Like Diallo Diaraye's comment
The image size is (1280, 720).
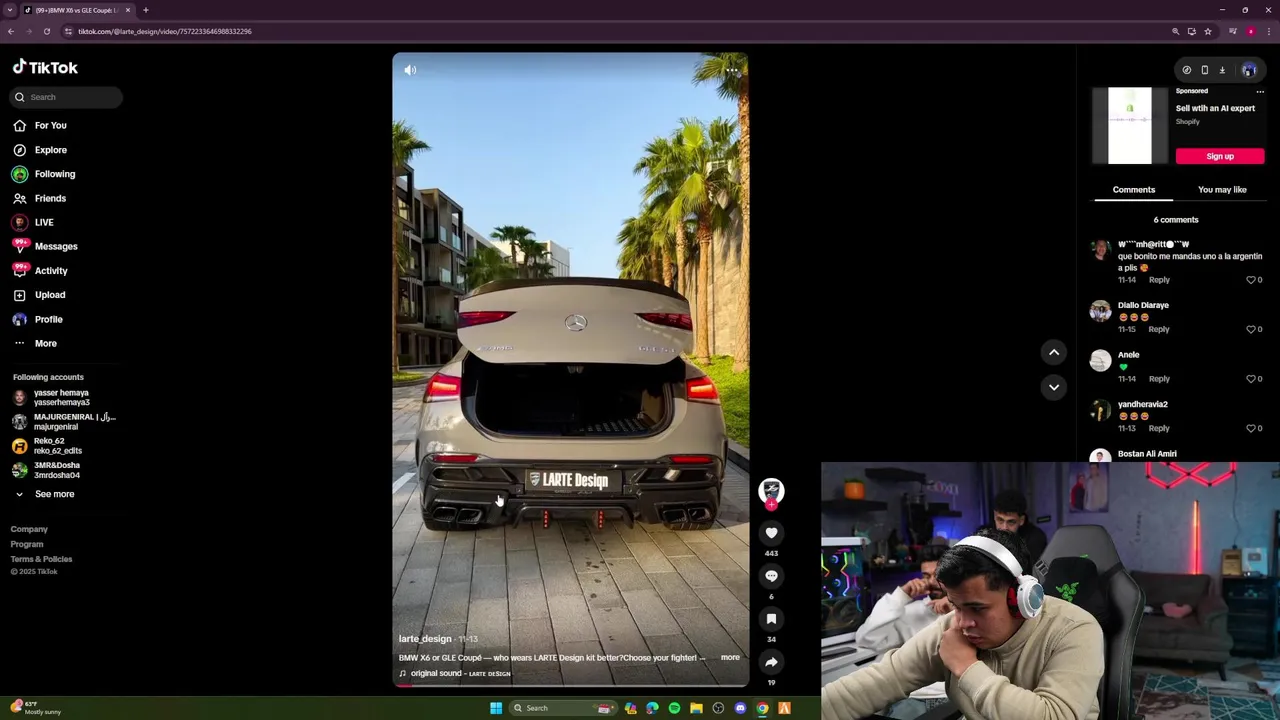pos(1250,329)
